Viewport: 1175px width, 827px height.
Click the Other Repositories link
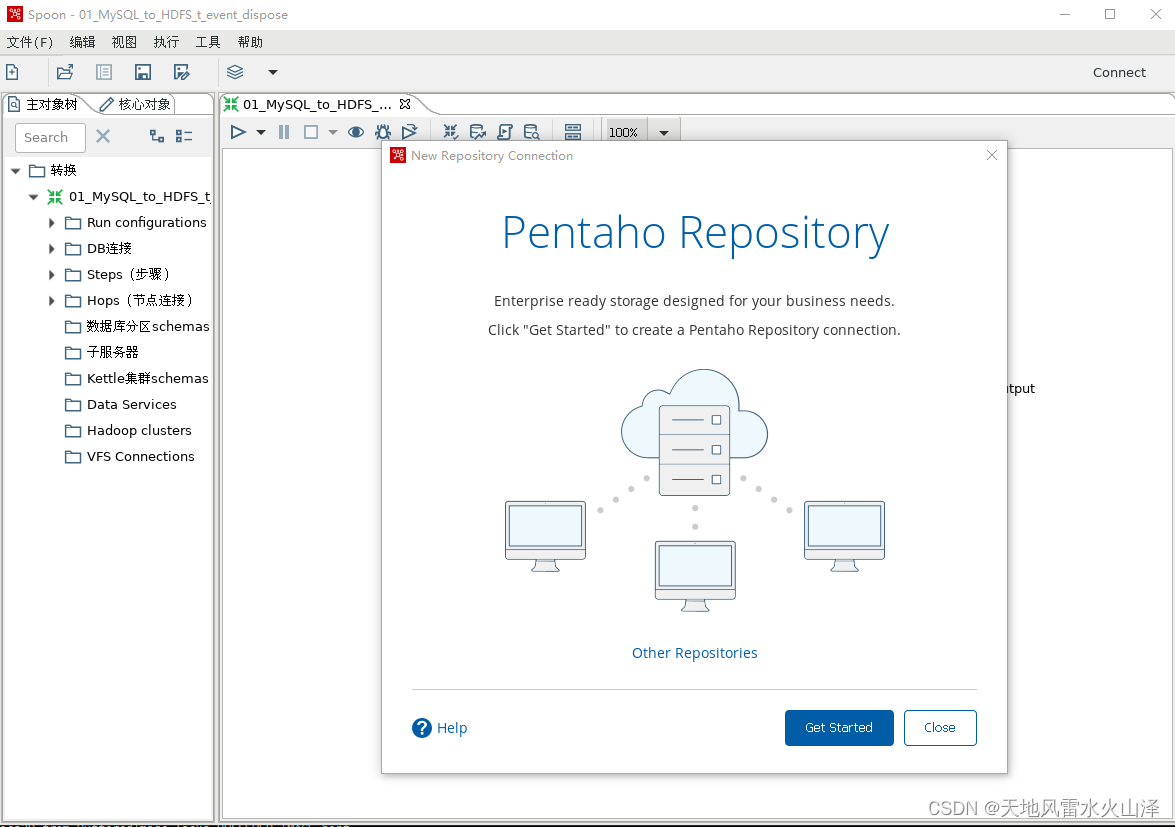[x=695, y=653]
